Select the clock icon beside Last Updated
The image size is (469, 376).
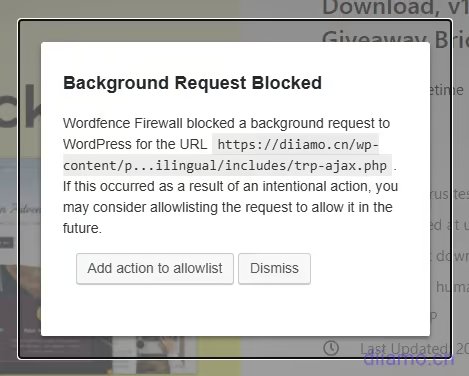tap(331, 348)
